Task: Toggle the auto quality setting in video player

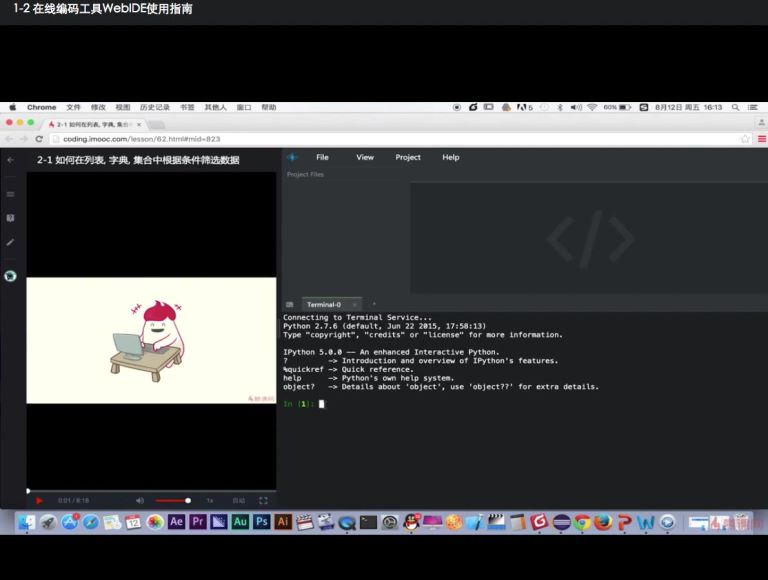Action: click(x=238, y=500)
